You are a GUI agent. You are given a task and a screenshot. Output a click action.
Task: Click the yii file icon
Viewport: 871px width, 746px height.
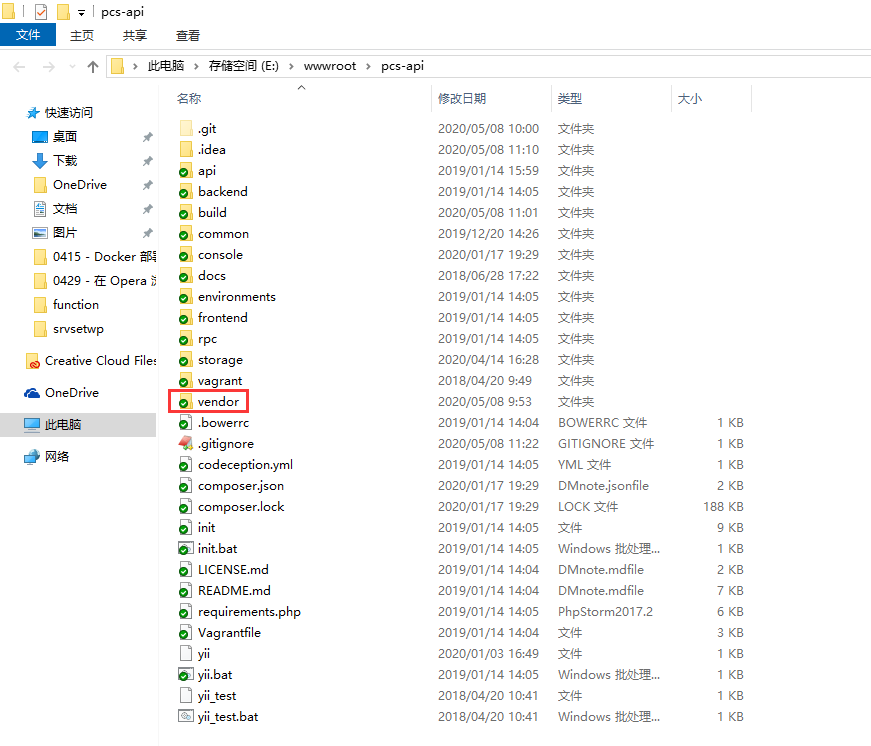pyautogui.click(x=186, y=653)
